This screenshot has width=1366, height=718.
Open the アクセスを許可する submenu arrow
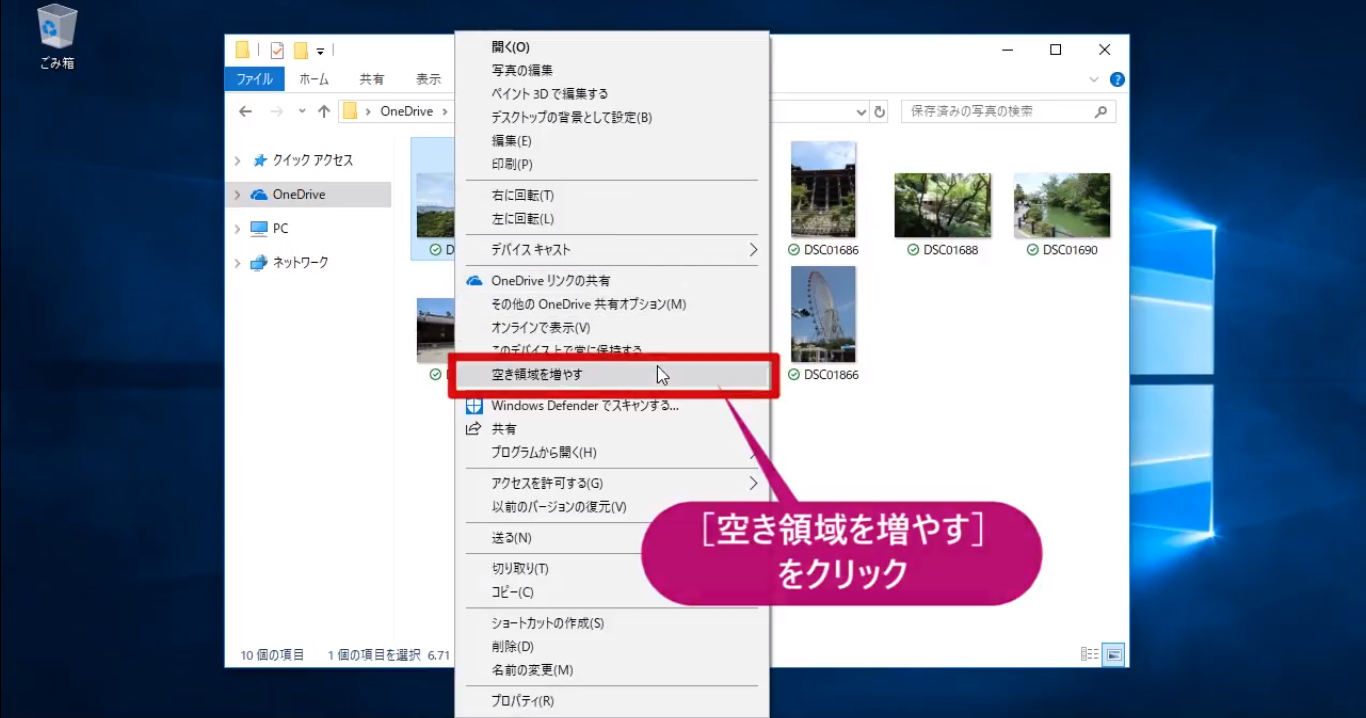(753, 483)
